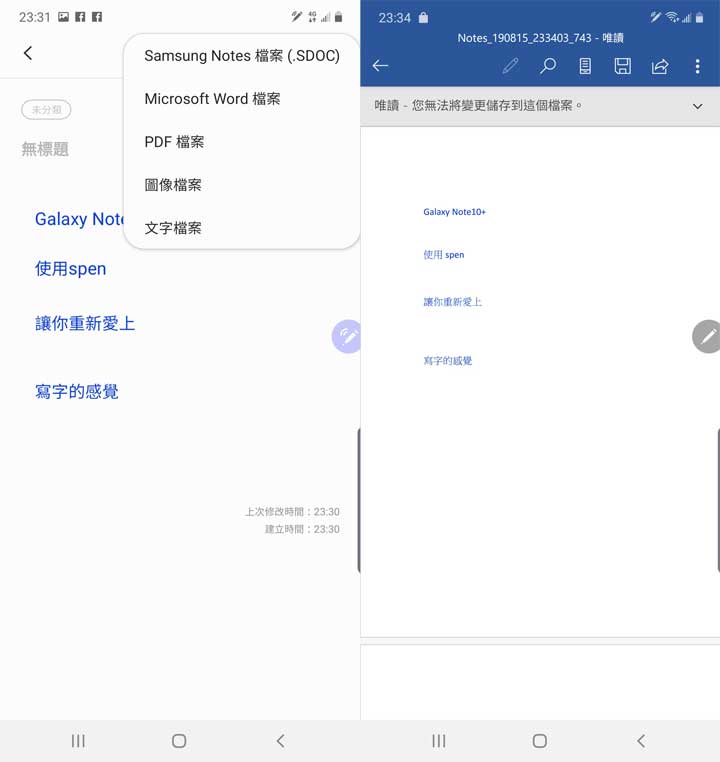Screen dimensions: 720x762
Task: Tap system back button on left phone
Action: (x=280, y=741)
